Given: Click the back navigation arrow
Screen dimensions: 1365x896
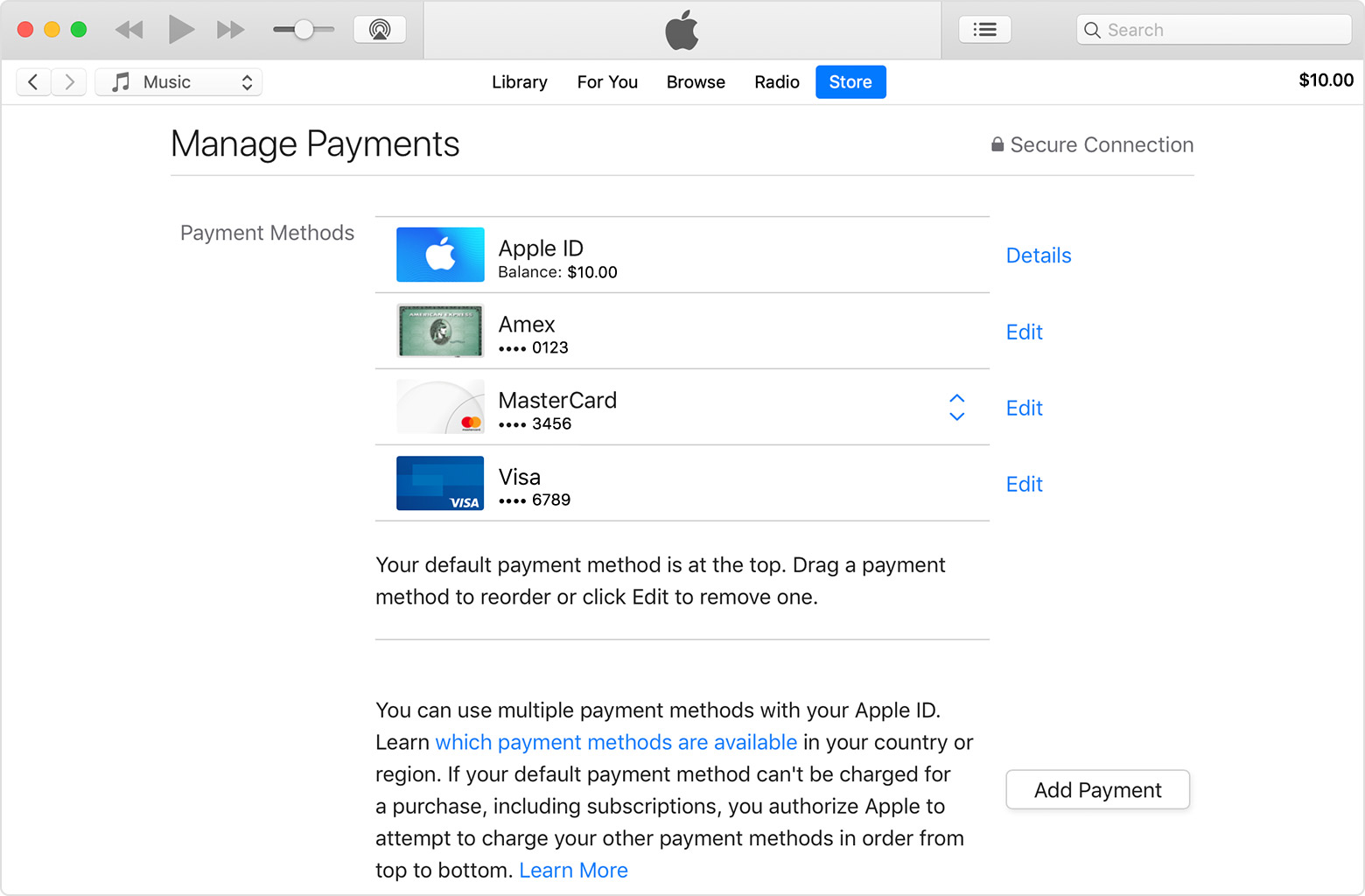Looking at the screenshot, I should pos(33,81).
